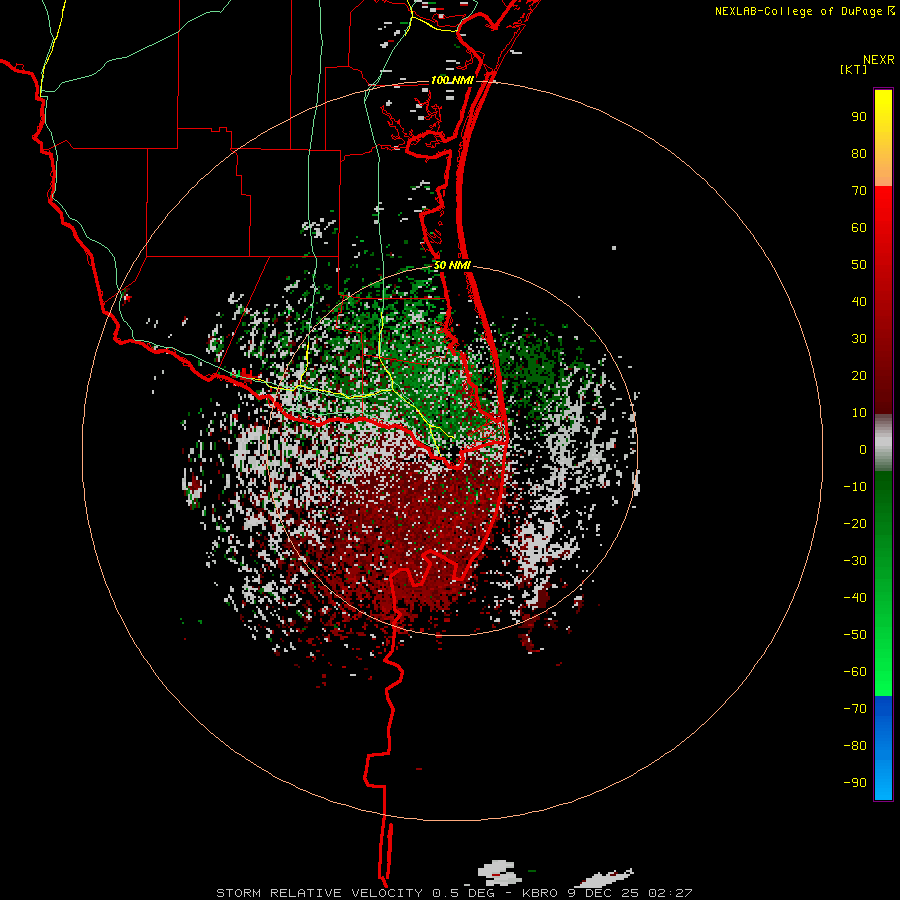Click the 20 value on the velocity scale
This screenshot has height=900, width=900.
(x=859, y=375)
